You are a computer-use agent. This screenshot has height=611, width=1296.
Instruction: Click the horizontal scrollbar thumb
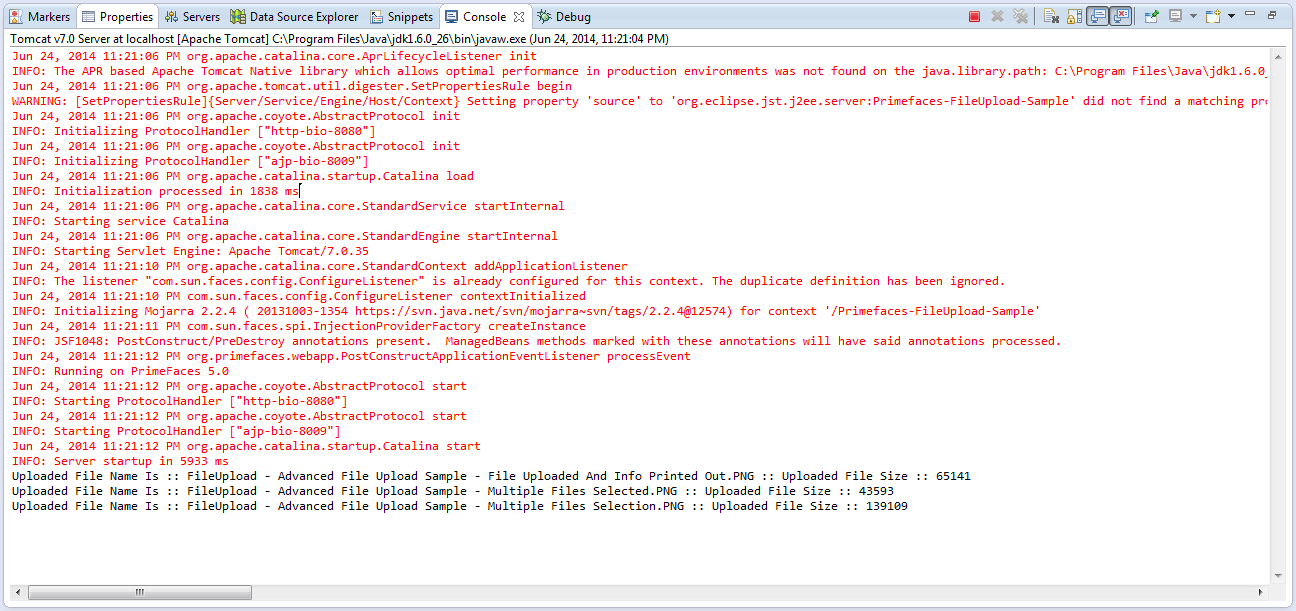pos(137,592)
